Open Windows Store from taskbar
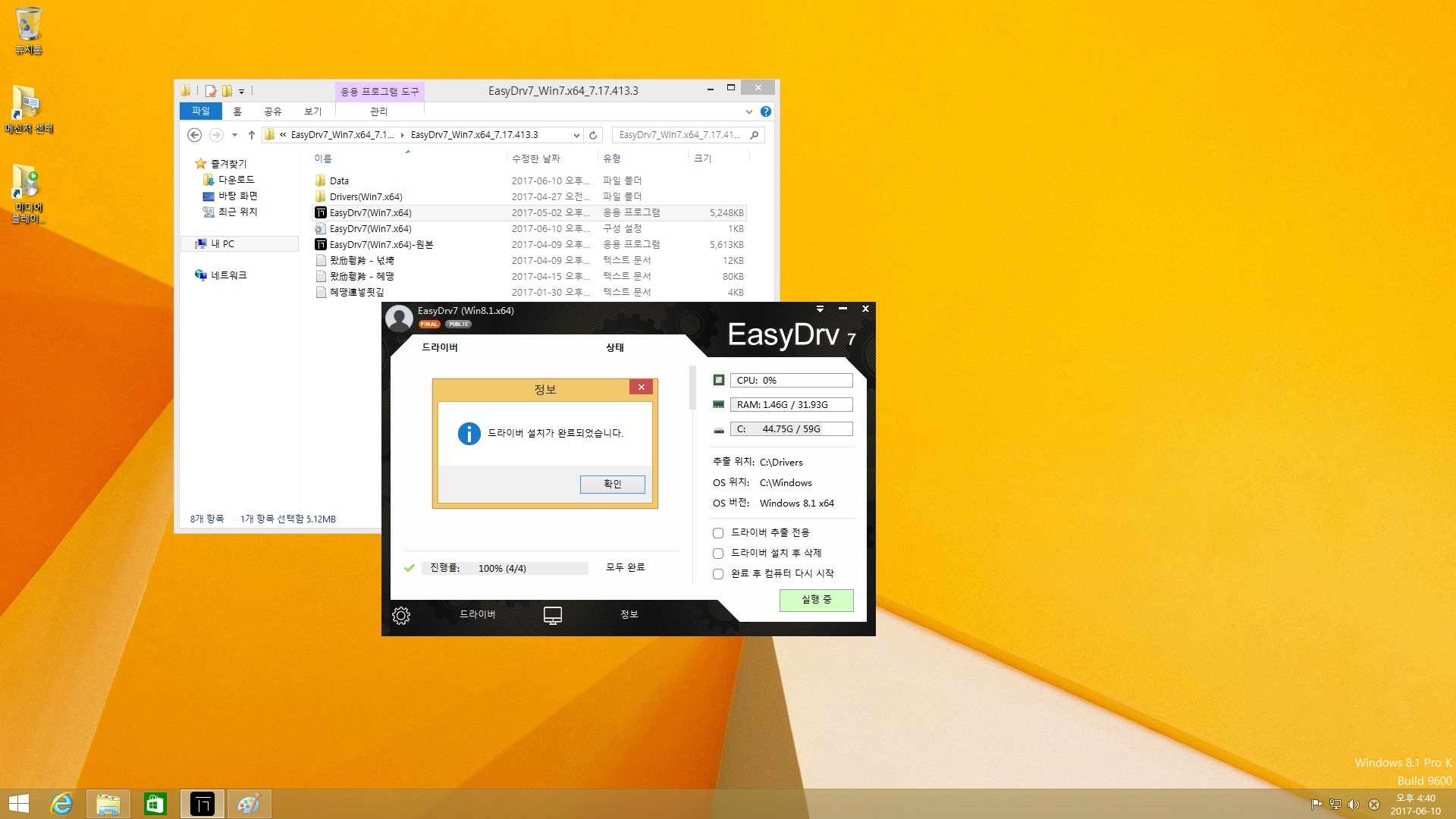1456x819 pixels. point(155,804)
